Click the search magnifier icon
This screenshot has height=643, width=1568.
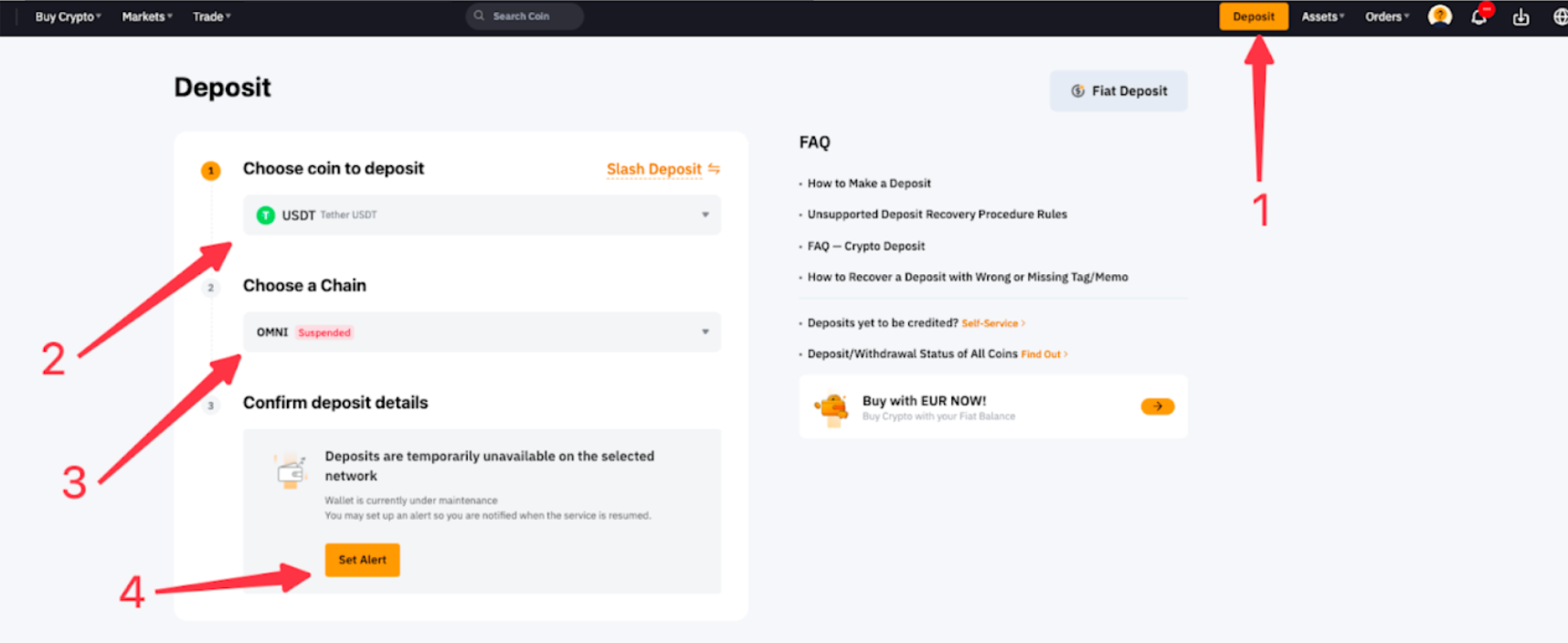click(479, 16)
